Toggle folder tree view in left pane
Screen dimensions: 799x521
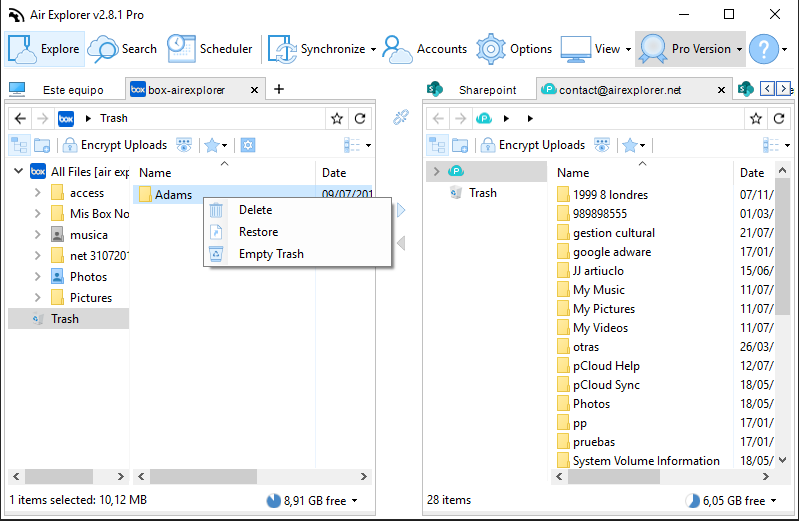[19, 145]
